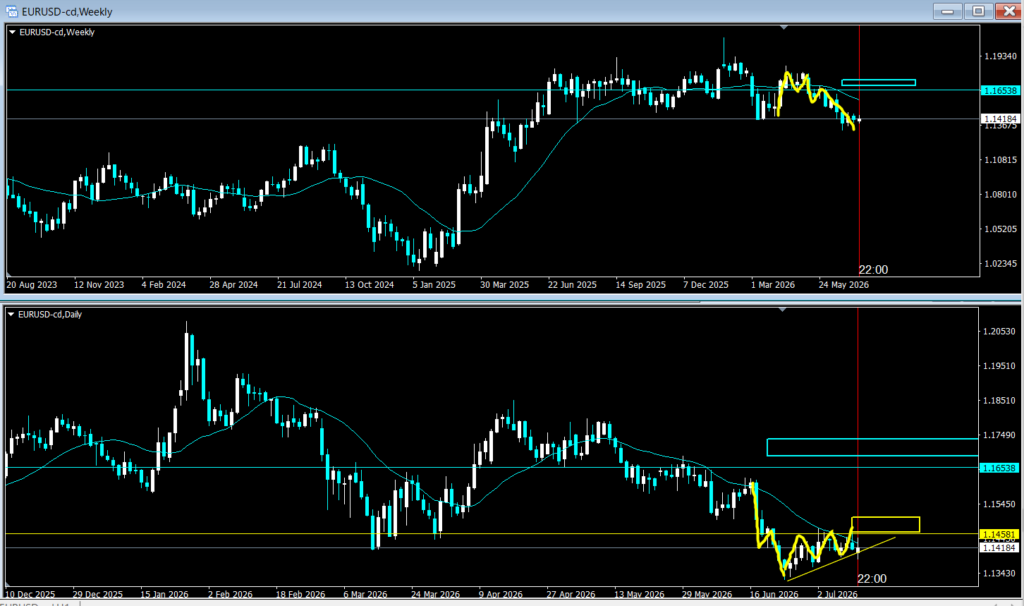Click the 5 Jan 2025 date on the weekly time axis

[434, 285]
